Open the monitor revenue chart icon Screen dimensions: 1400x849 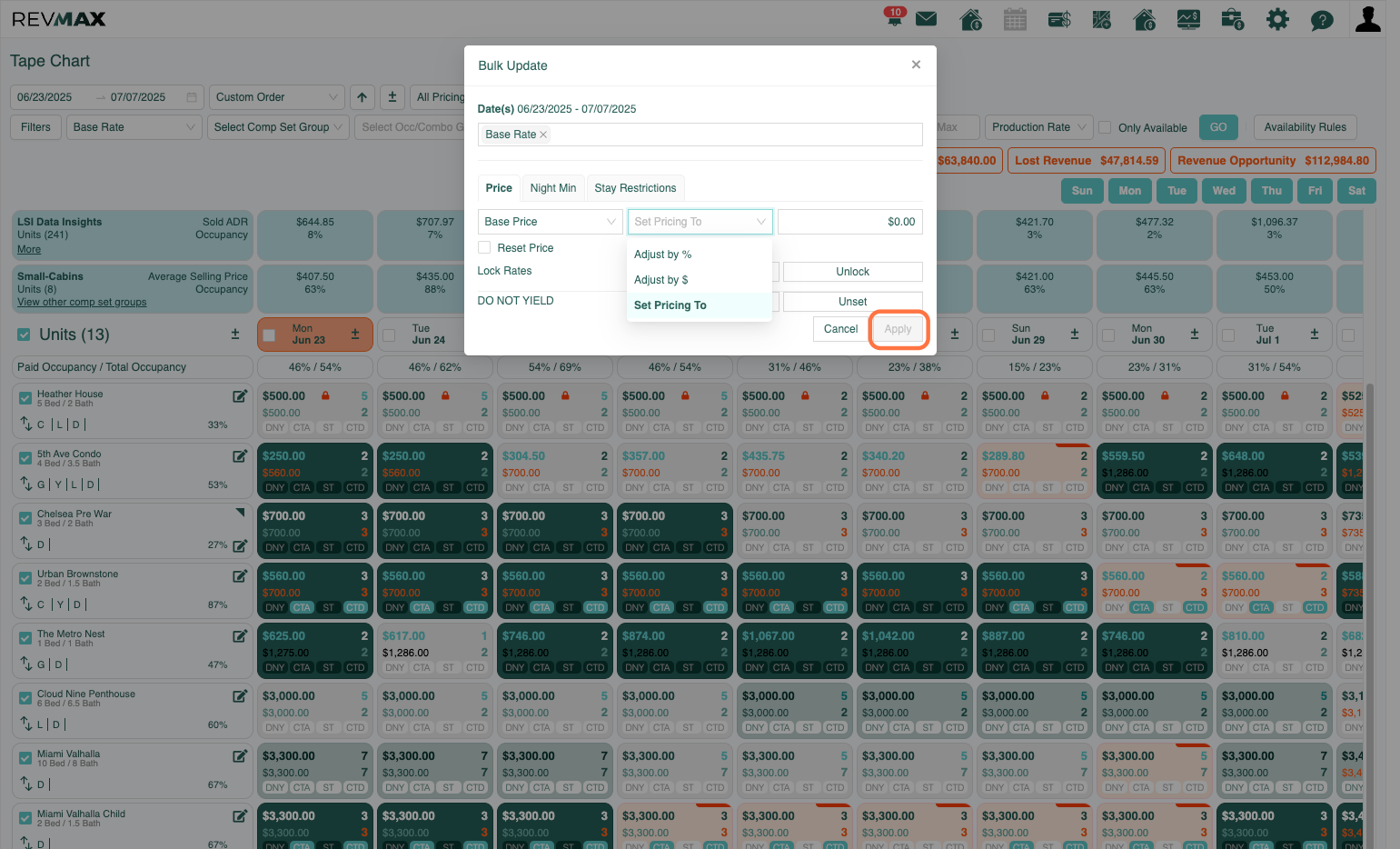[x=1188, y=19]
